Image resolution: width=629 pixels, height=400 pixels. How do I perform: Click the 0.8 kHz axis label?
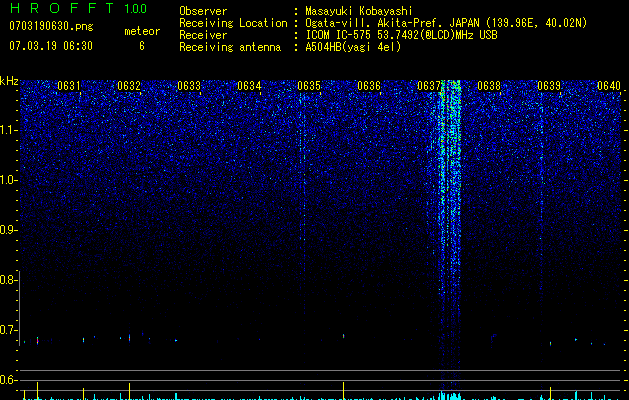coord(8,280)
